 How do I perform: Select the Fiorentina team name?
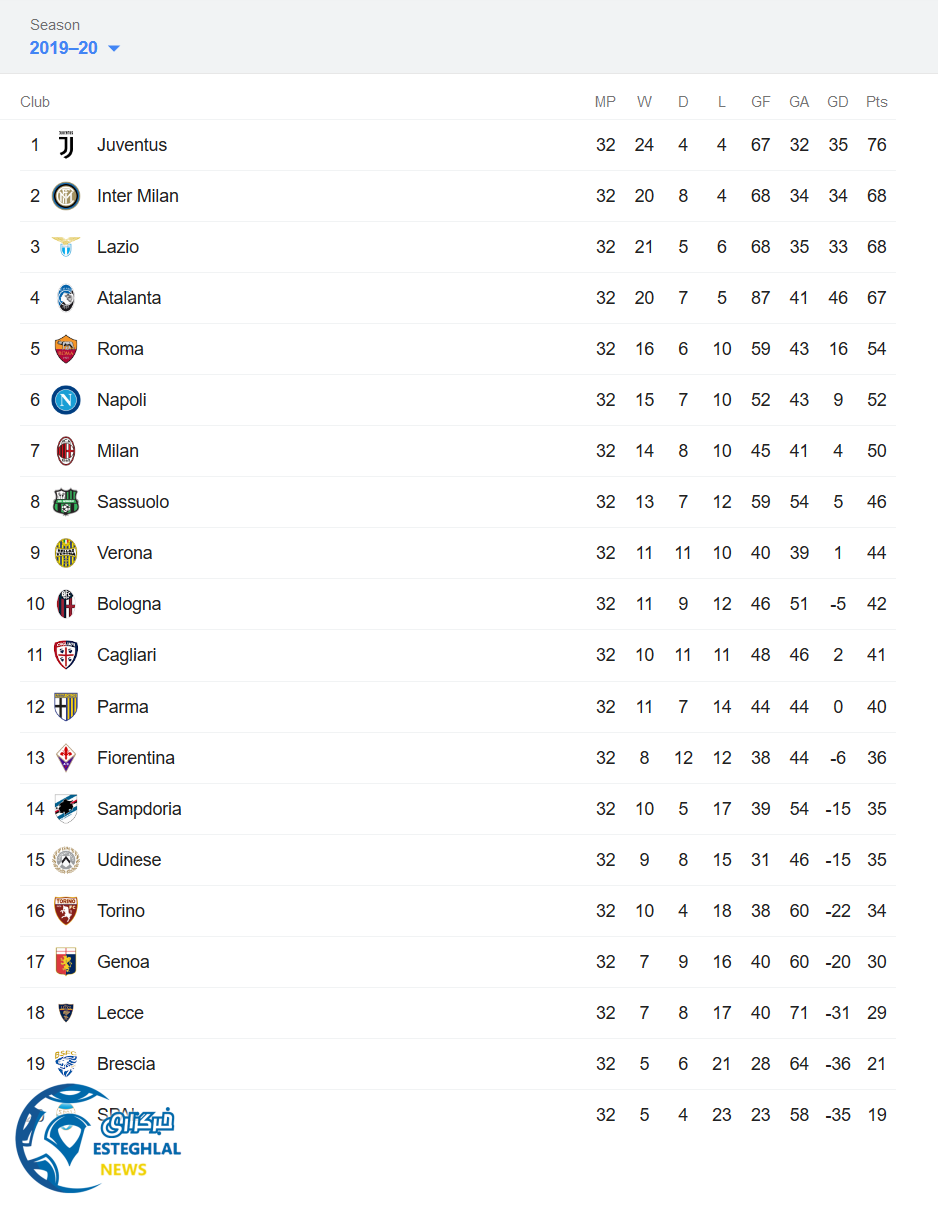[x=136, y=758]
